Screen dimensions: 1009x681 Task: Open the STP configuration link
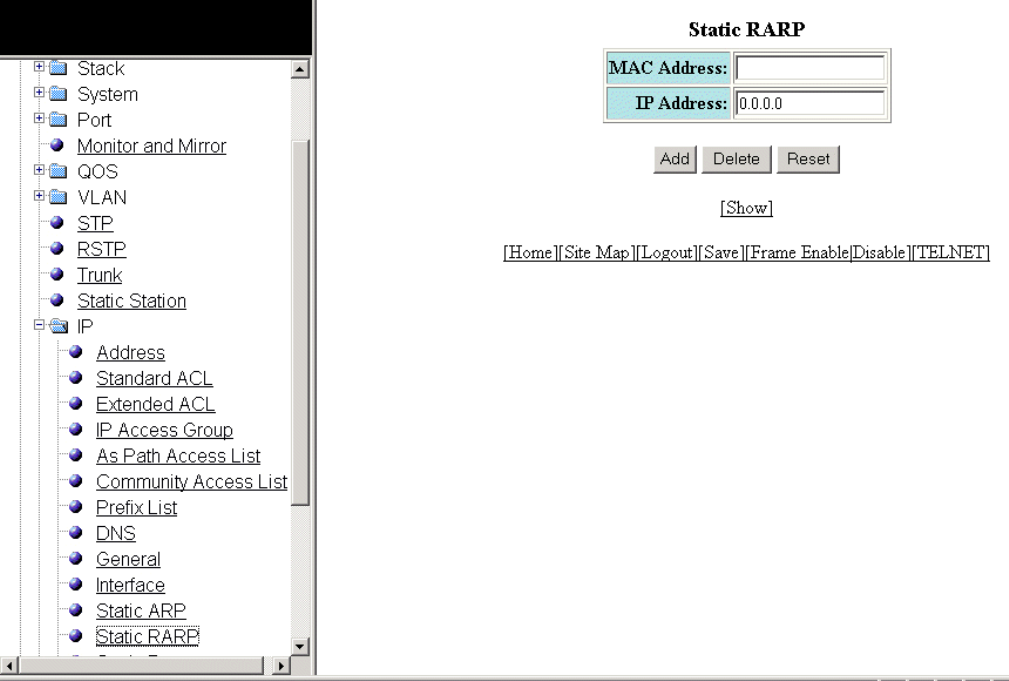[95, 223]
